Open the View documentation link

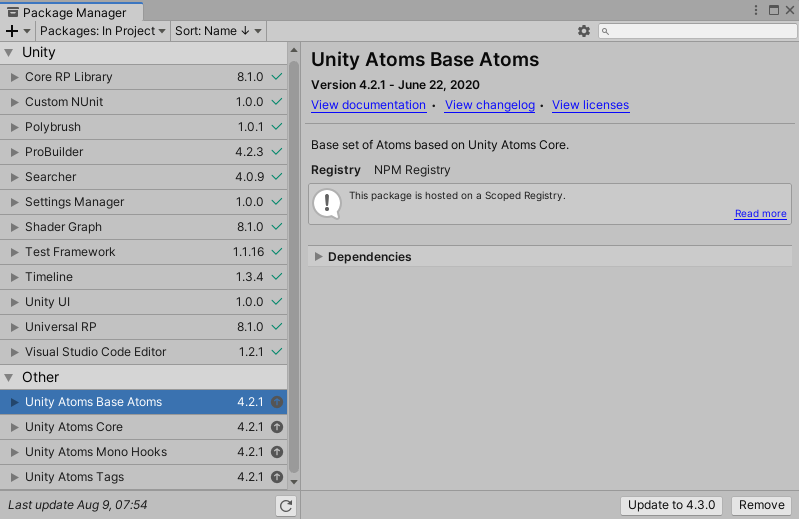(x=368, y=105)
